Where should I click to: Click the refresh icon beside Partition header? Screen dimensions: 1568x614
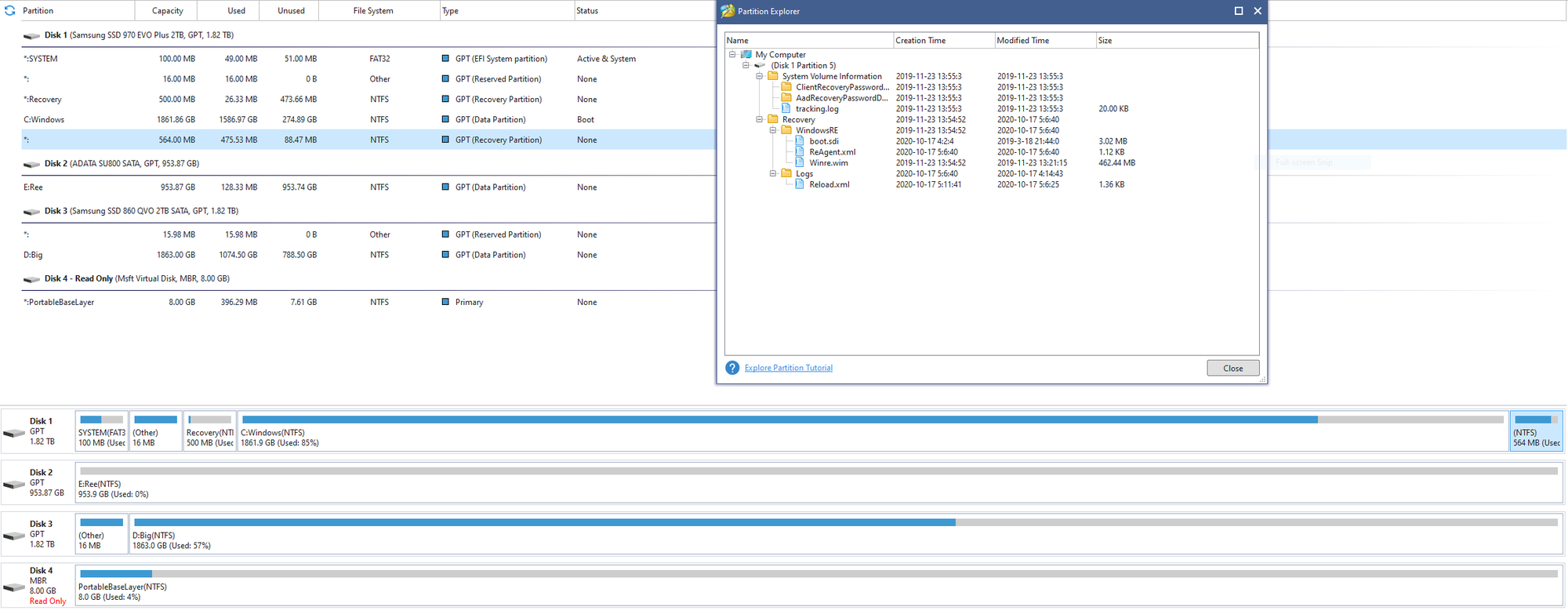(10, 11)
